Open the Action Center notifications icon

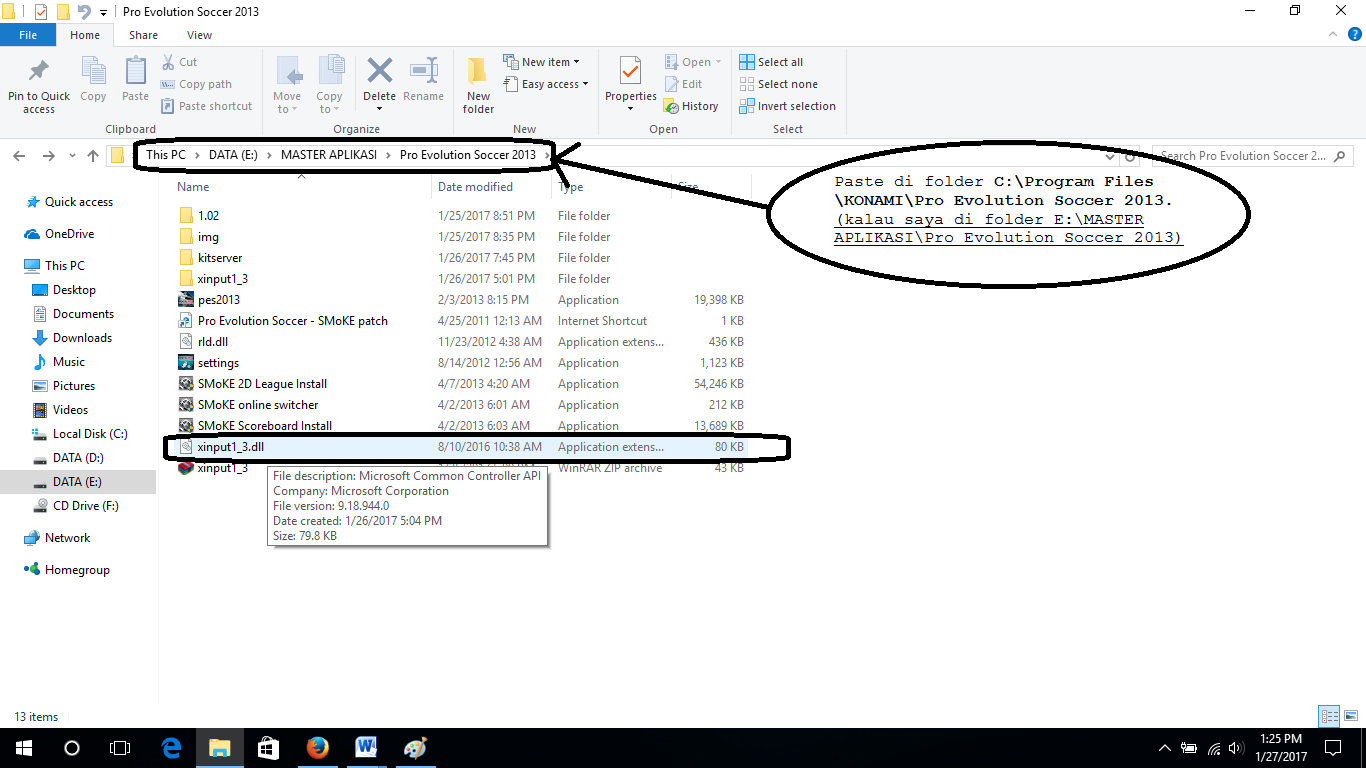coord(1334,748)
